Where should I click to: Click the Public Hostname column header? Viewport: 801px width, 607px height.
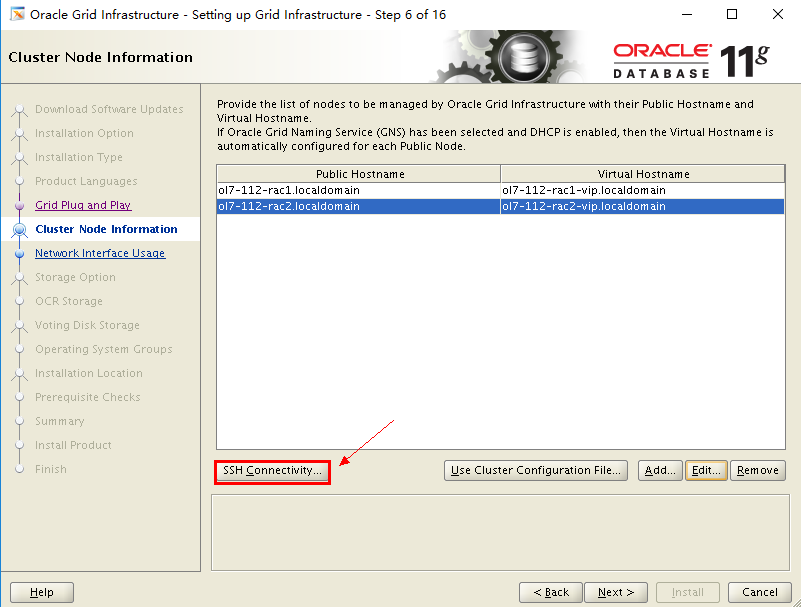tap(359, 174)
